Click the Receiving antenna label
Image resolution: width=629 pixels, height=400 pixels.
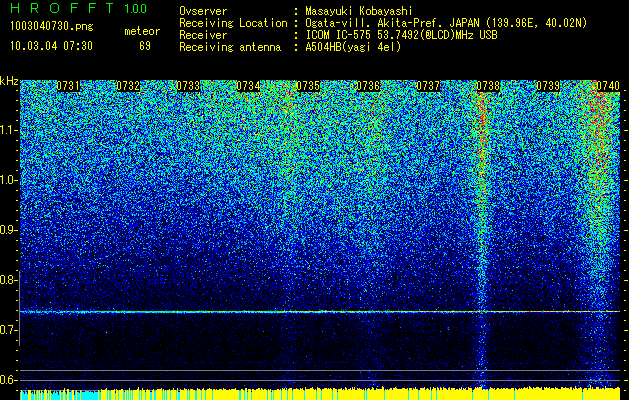click(230, 47)
